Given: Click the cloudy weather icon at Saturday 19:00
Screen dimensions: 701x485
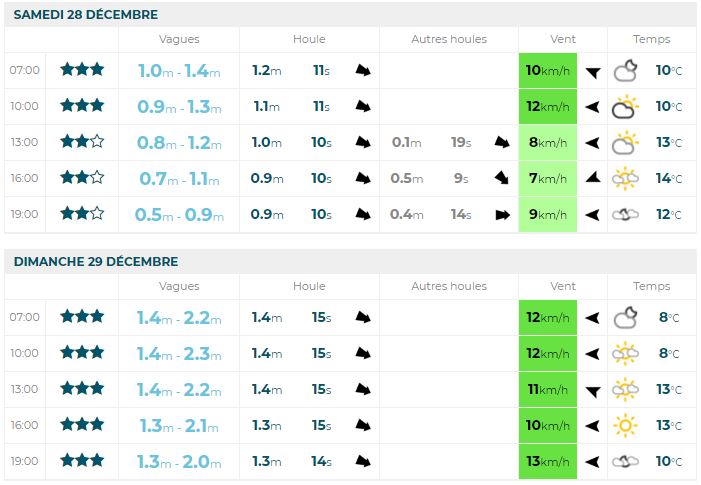Looking at the screenshot, I should coord(626,214).
